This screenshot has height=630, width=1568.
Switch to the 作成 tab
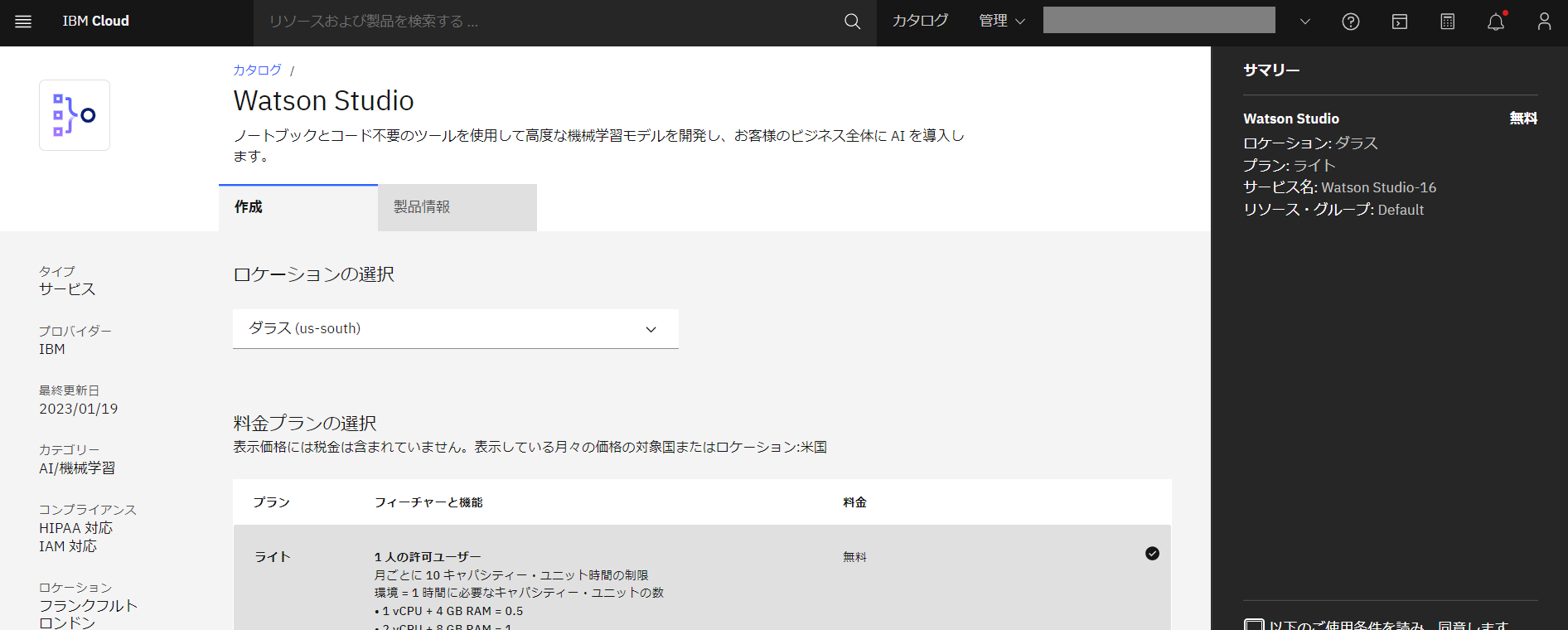pos(298,207)
